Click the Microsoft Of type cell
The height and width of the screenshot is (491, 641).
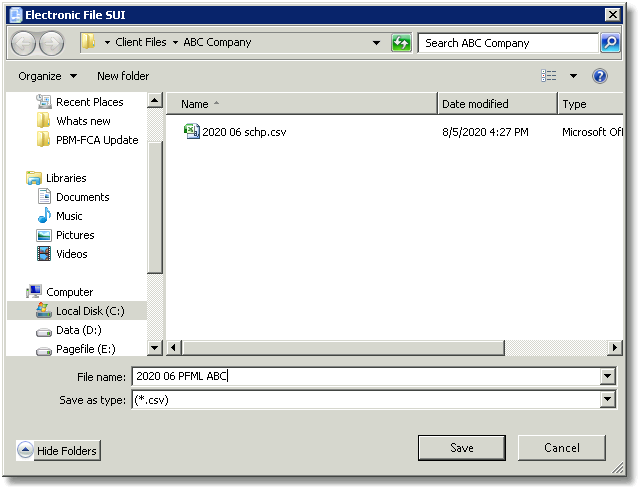[592, 132]
